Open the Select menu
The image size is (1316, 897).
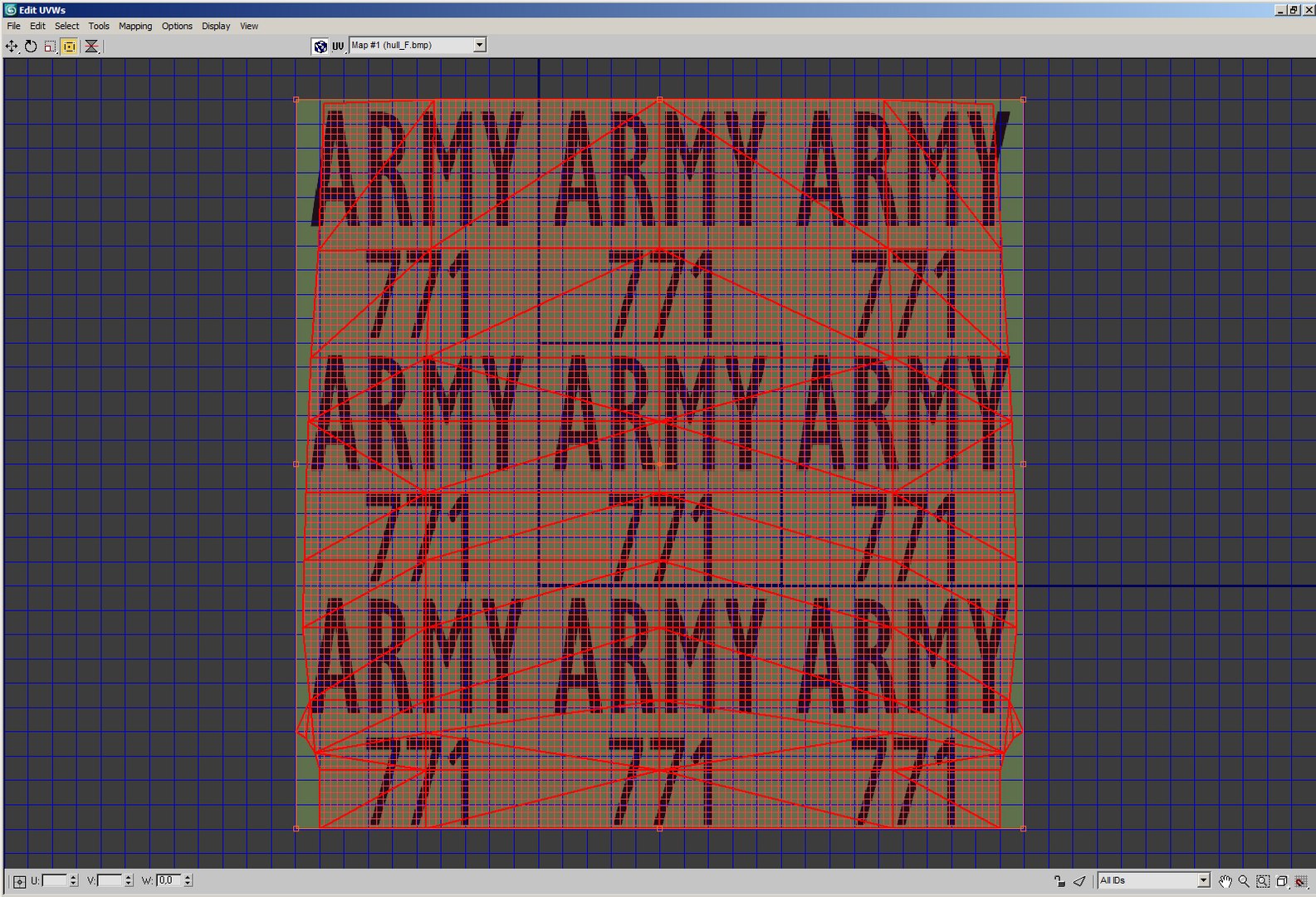(x=66, y=26)
